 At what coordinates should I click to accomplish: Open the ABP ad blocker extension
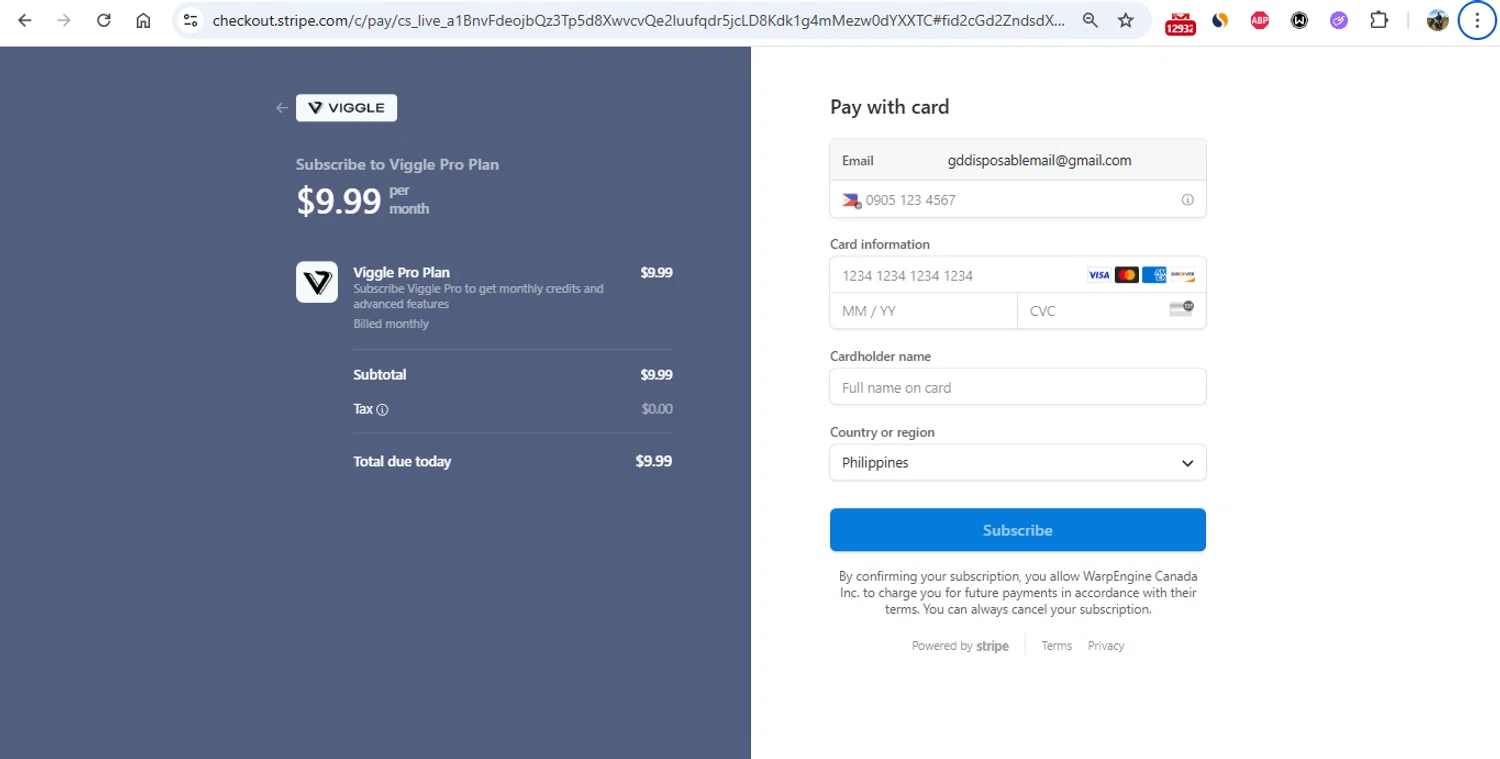[x=1260, y=20]
